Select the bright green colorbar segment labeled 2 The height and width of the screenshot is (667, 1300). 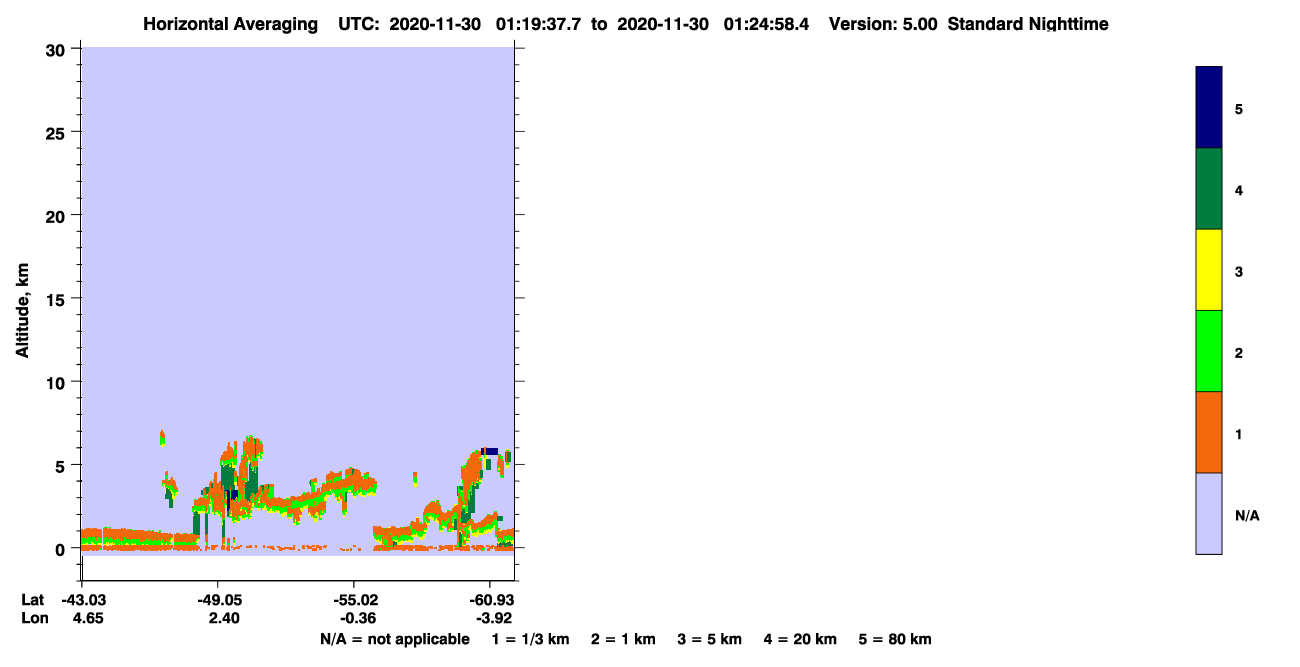[1209, 351]
